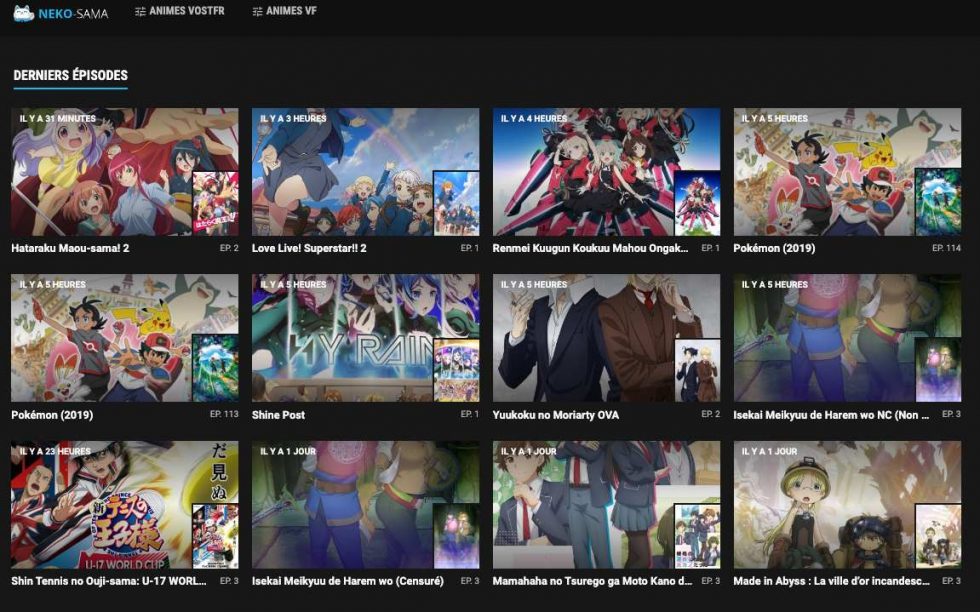980x612 pixels.
Task: Click Mamahaha no Tsurego ga Moto Kano title
Action: [592, 581]
